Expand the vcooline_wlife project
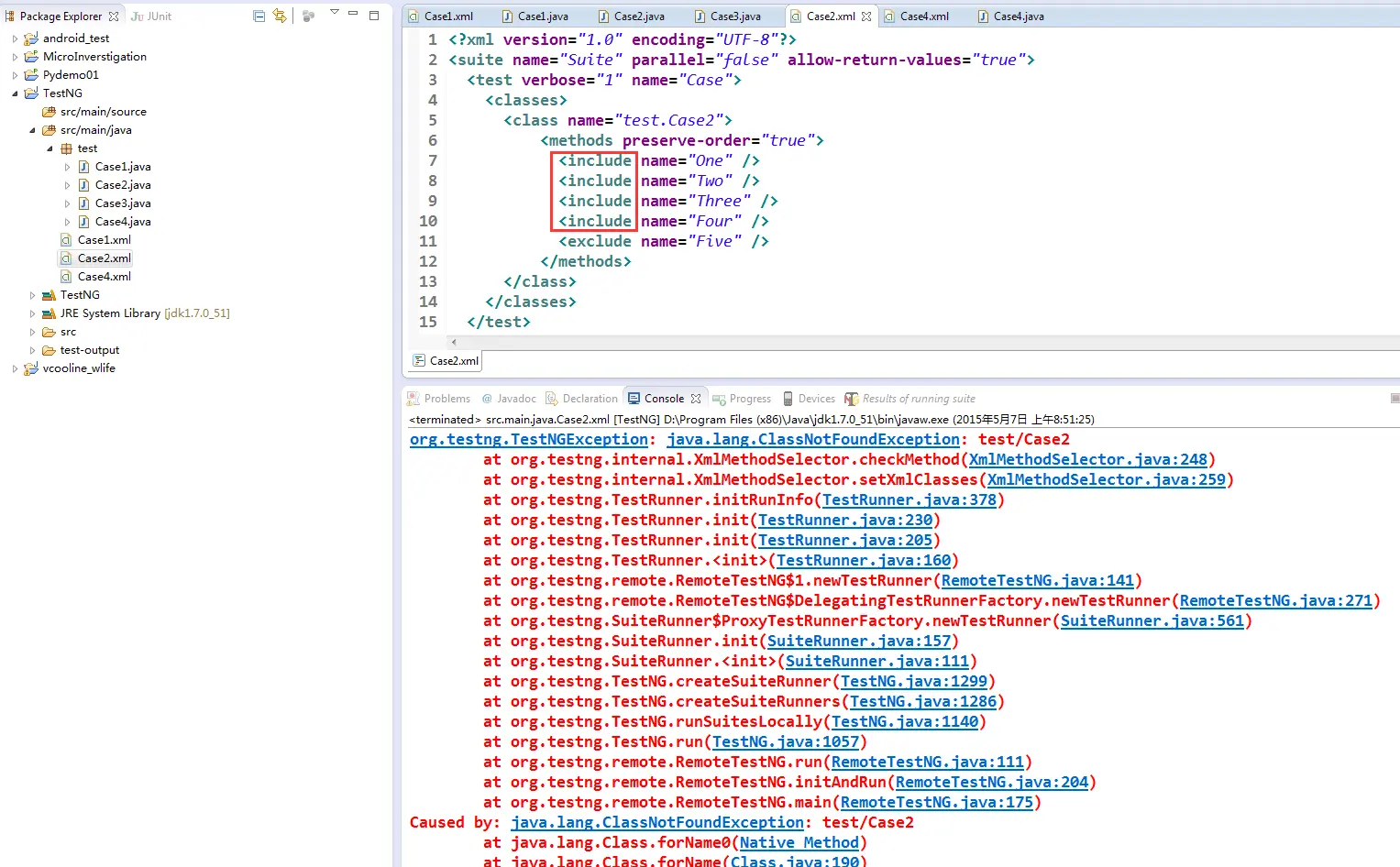 pos(15,368)
